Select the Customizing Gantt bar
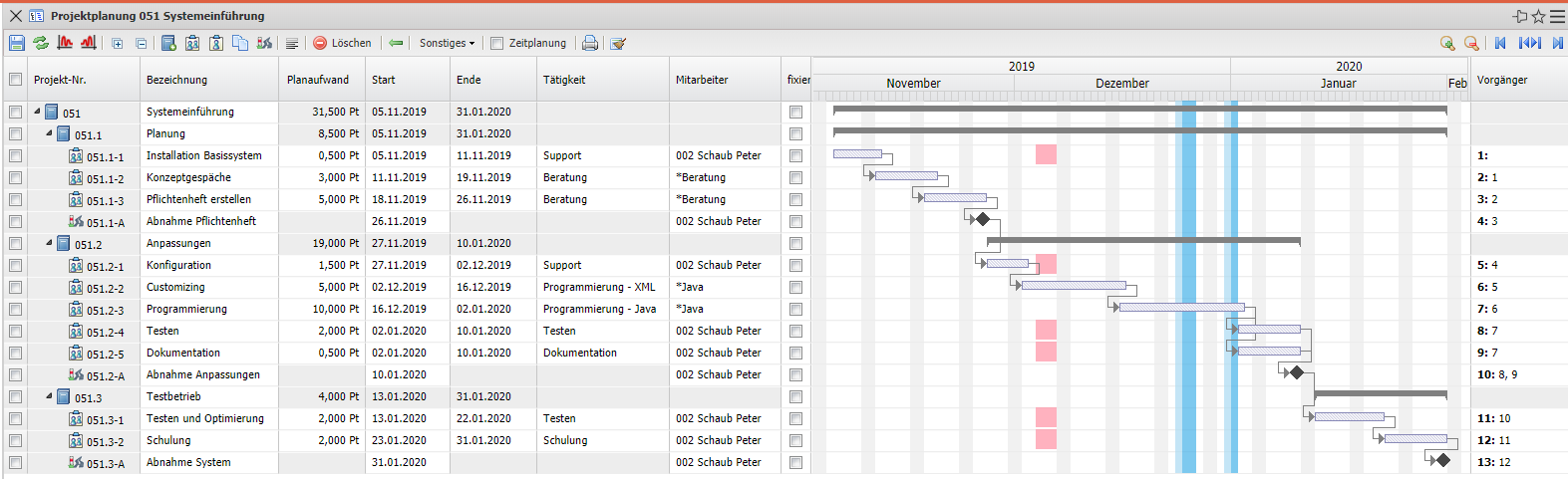This screenshot has height=479, width=1568. pos(1073,286)
